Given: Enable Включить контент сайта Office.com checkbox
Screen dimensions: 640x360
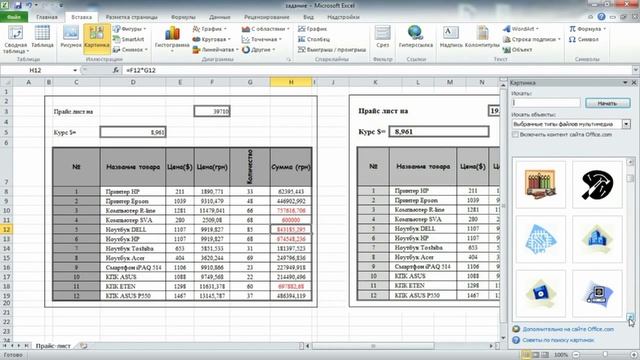Looking at the screenshot, I should 515,134.
